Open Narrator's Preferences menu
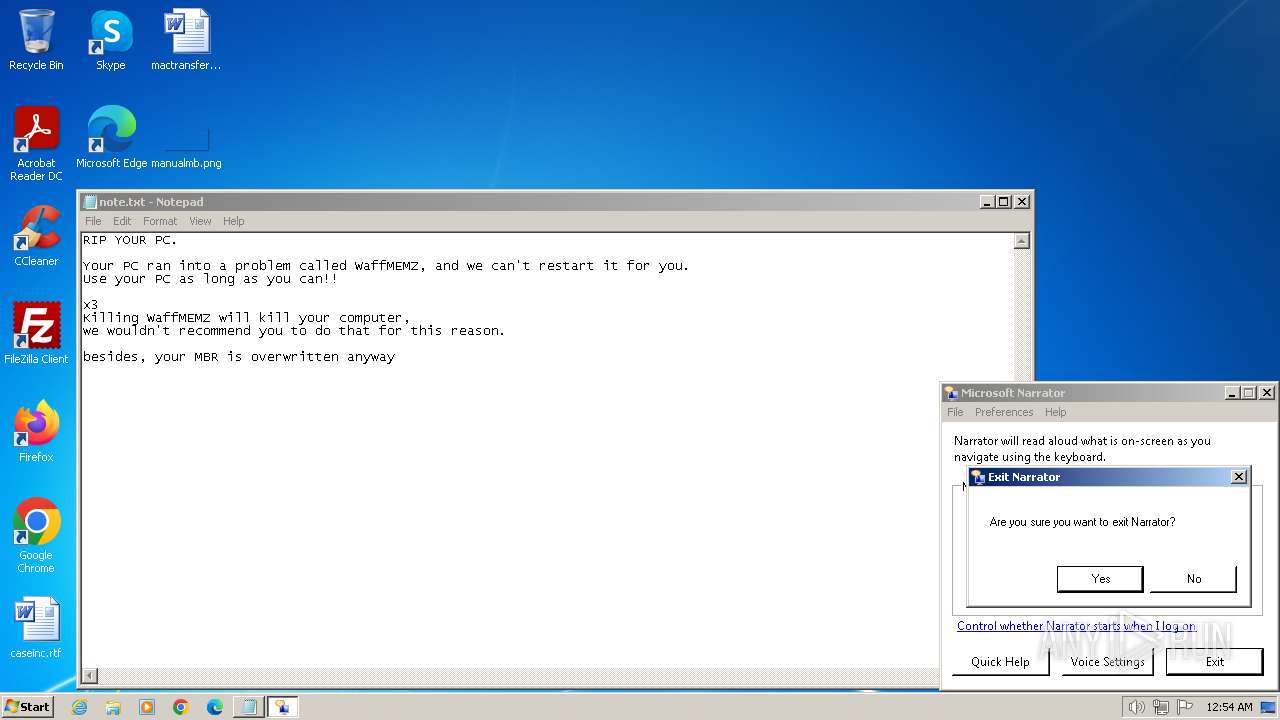The width and height of the screenshot is (1280, 720). pos(1004,412)
